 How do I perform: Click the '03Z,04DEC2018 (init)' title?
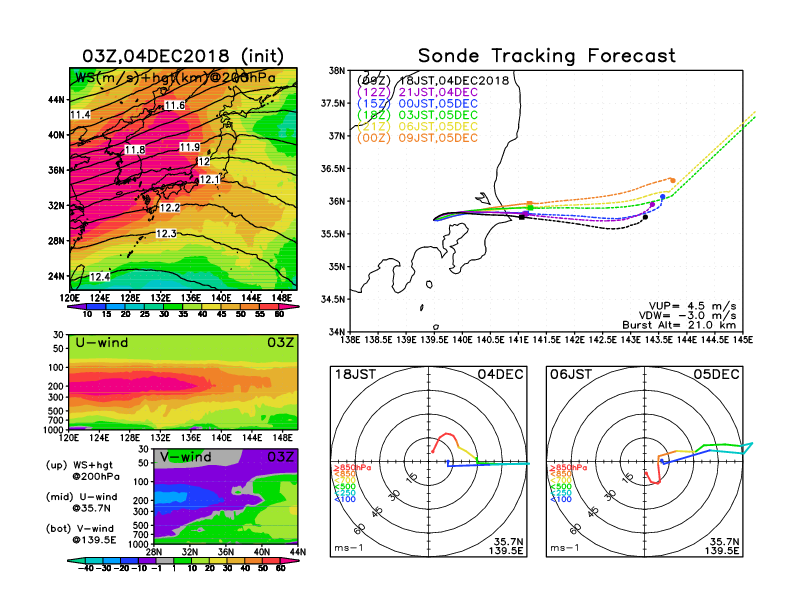point(183,56)
